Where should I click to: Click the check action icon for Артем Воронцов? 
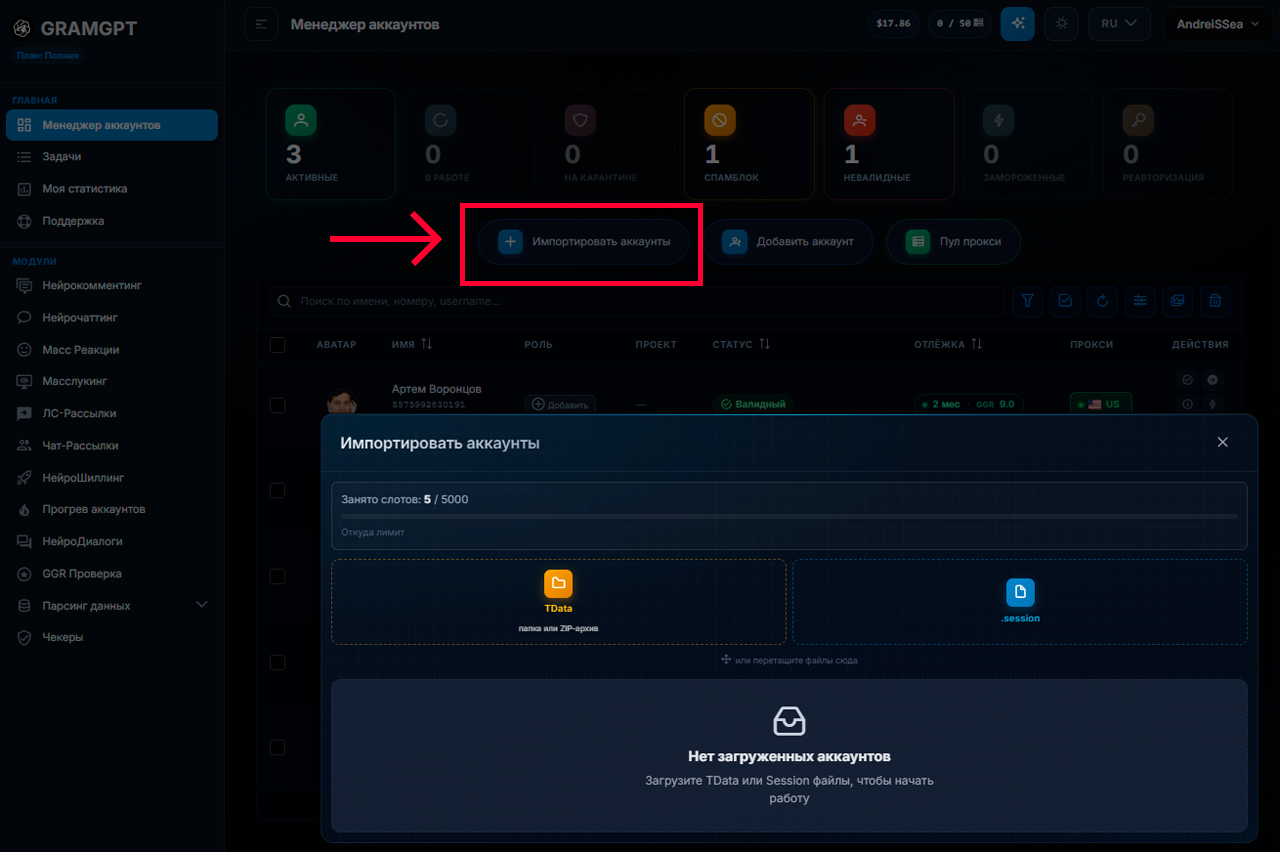click(1187, 380)
